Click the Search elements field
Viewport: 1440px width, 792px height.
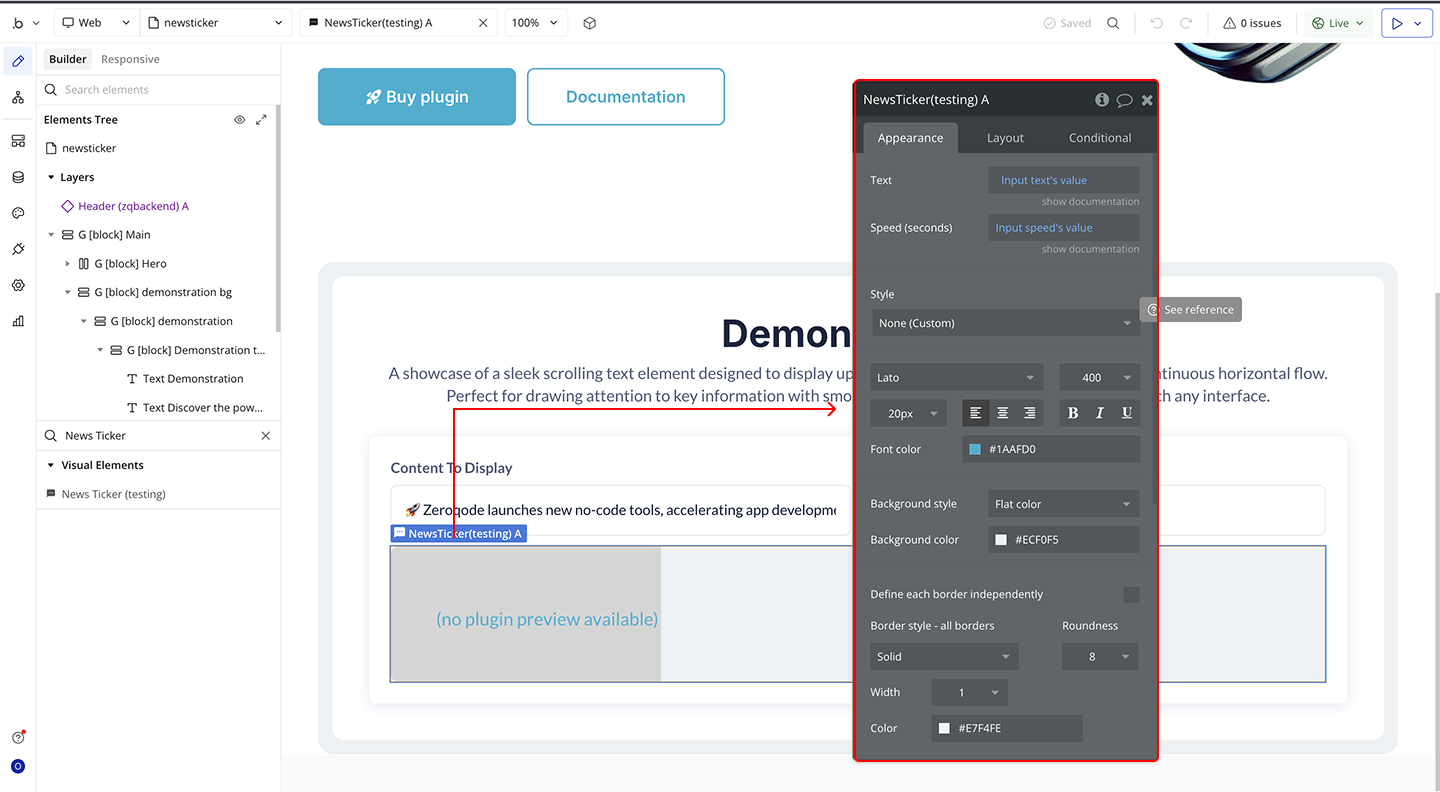[157, 90]
